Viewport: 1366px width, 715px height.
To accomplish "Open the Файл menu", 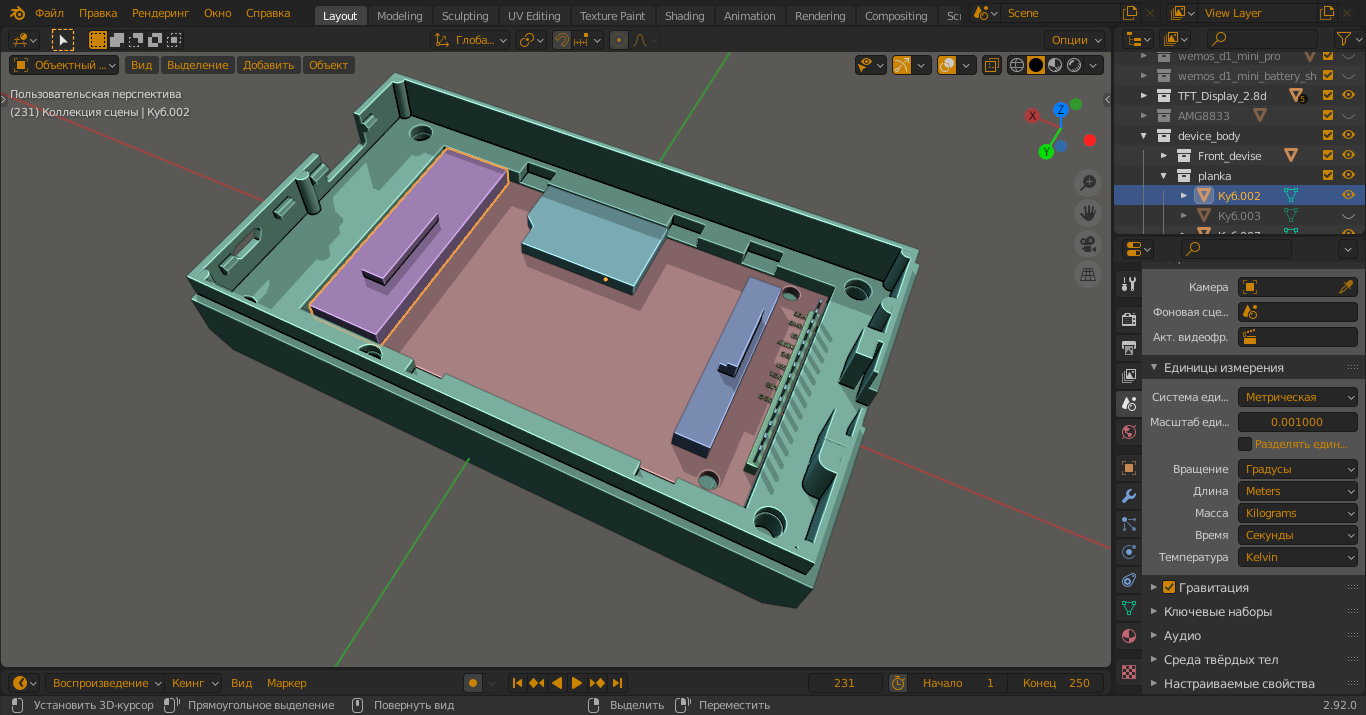I will [49, 13].
